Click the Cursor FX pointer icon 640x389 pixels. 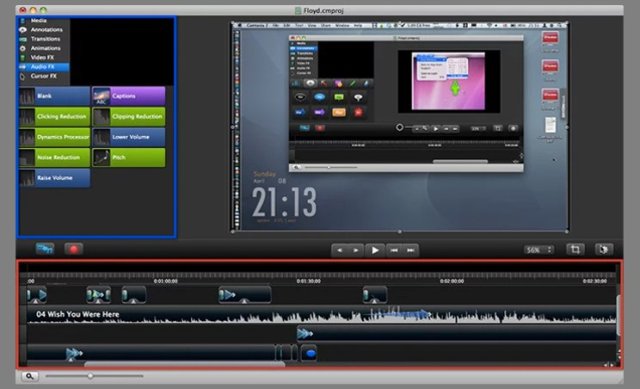23,76
